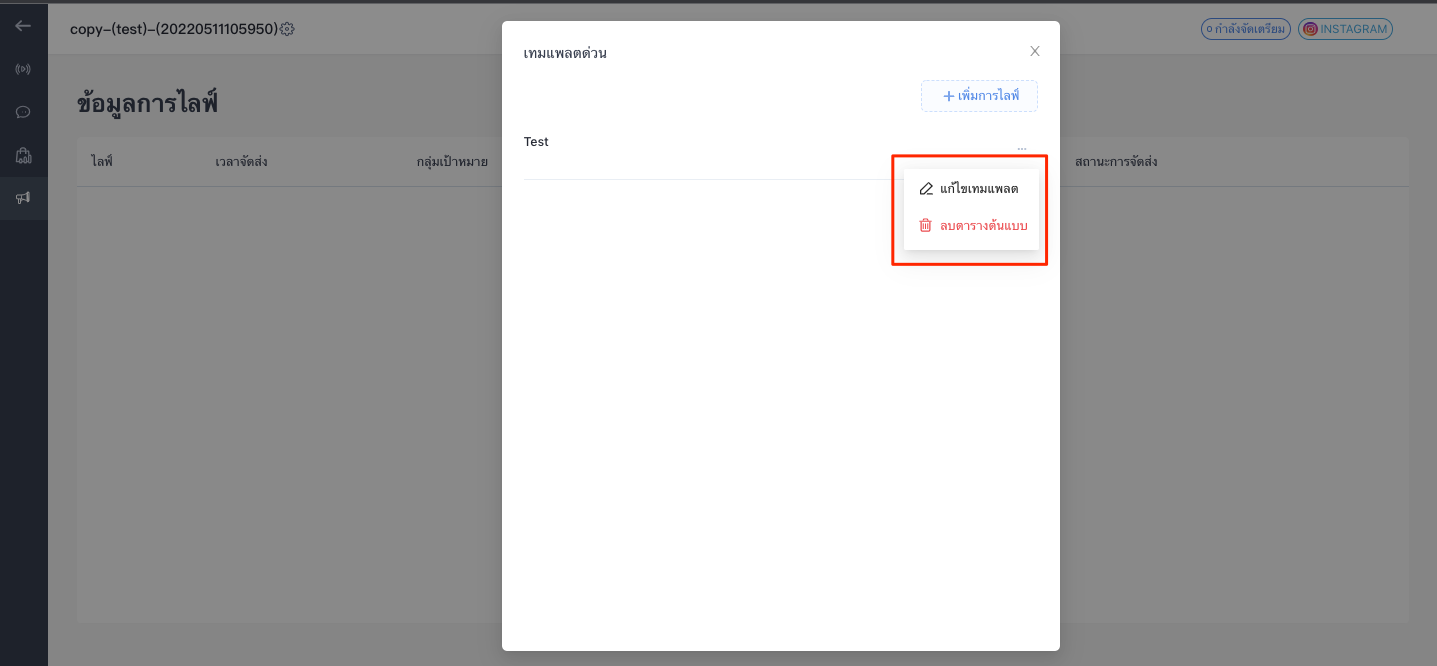Viewport: 1437px width, 666px height.
Task: Click the ข้อมูลการไลฟ์ page heading
Action: pyautogui.click(x=148, y=103)
